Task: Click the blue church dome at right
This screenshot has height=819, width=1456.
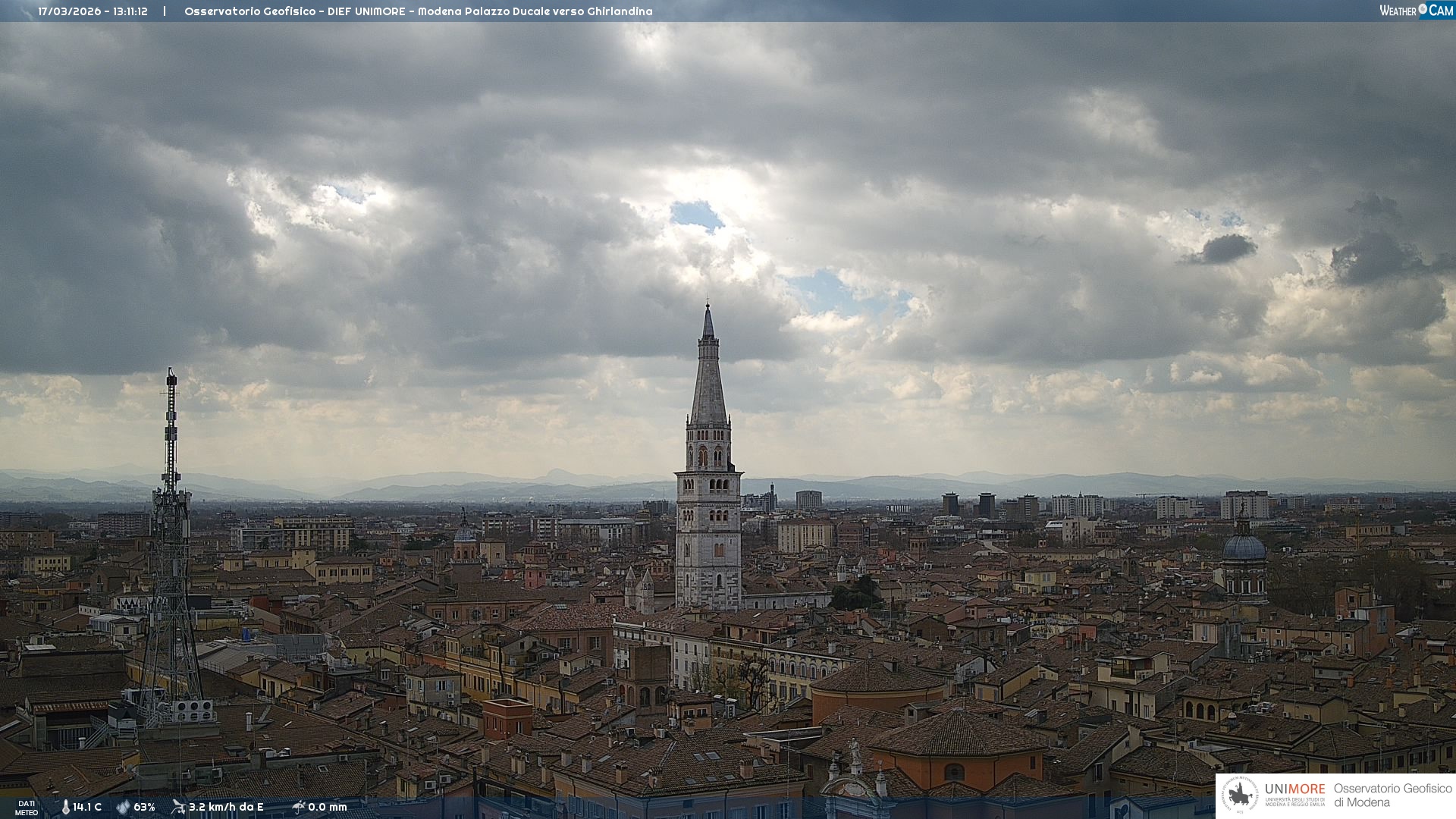Action: 1244,548
